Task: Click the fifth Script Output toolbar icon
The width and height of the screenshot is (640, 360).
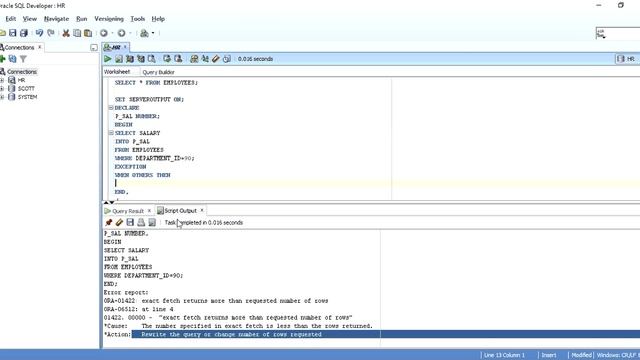Action: click(x=152, y=222)
